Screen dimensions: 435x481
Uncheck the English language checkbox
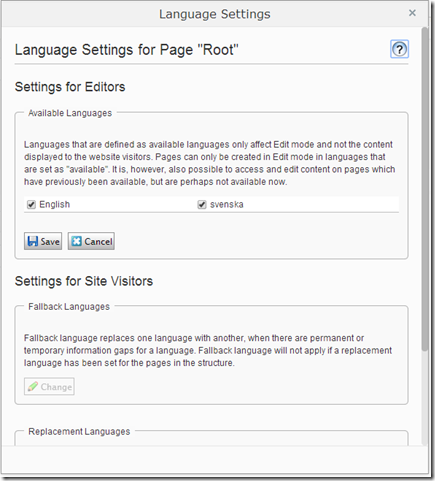[31, 204]
